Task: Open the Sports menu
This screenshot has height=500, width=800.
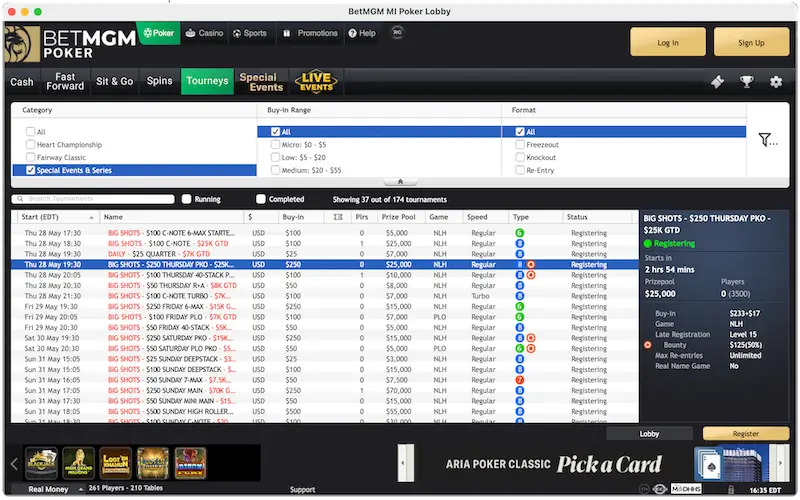Action: coord(250,33)
